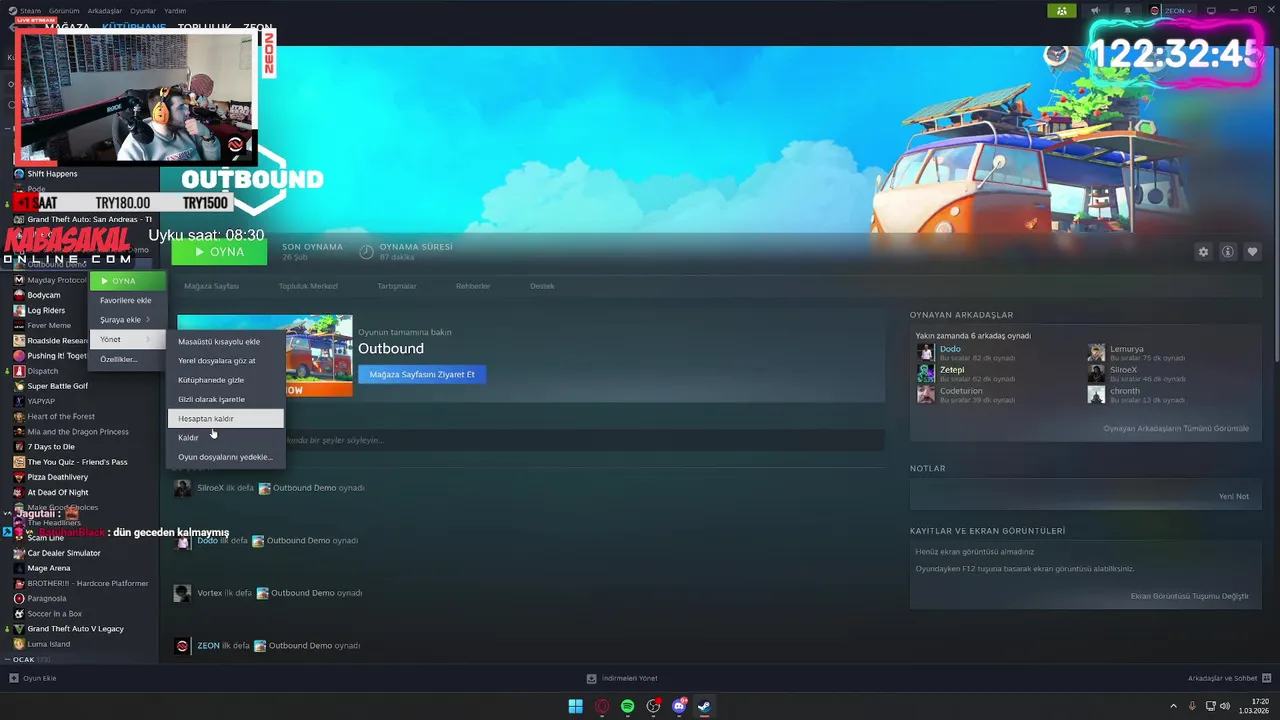The image size is (1280, 720).
Task: Open friend Codeturion's entry
Action: 961,391
